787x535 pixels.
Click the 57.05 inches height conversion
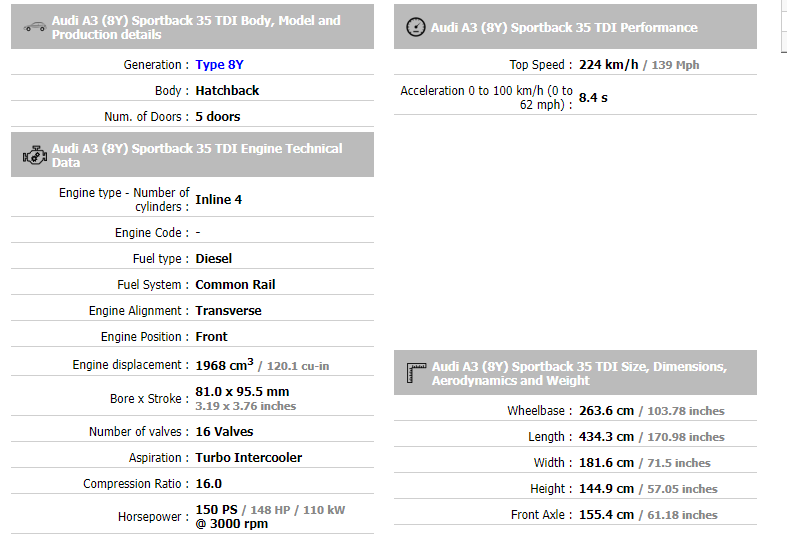click(682, 490)
